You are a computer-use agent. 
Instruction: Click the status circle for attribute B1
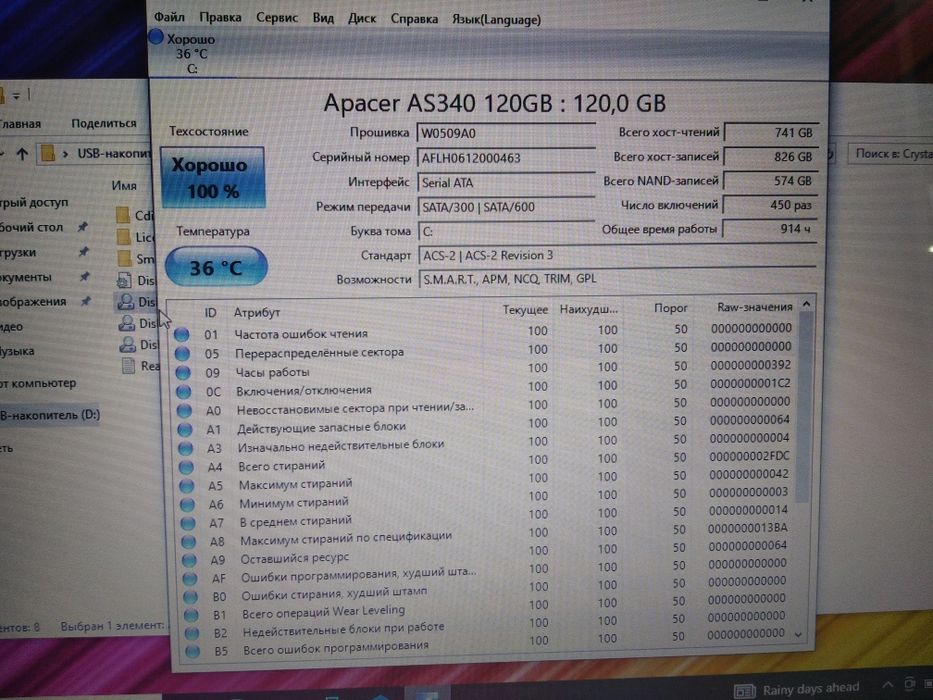(191, 615)
